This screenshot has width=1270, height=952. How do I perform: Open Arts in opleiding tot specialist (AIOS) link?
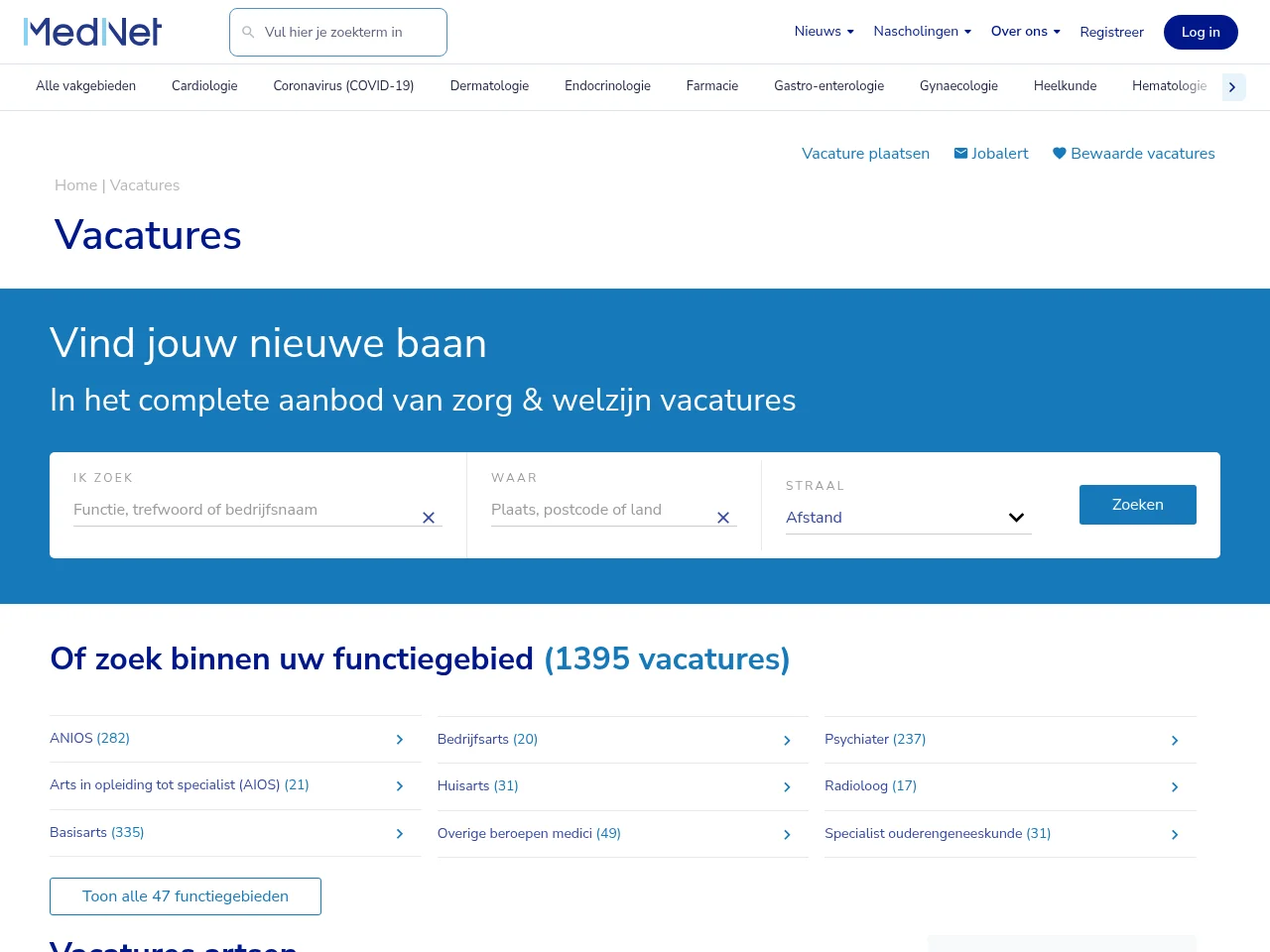click(180, 784)
